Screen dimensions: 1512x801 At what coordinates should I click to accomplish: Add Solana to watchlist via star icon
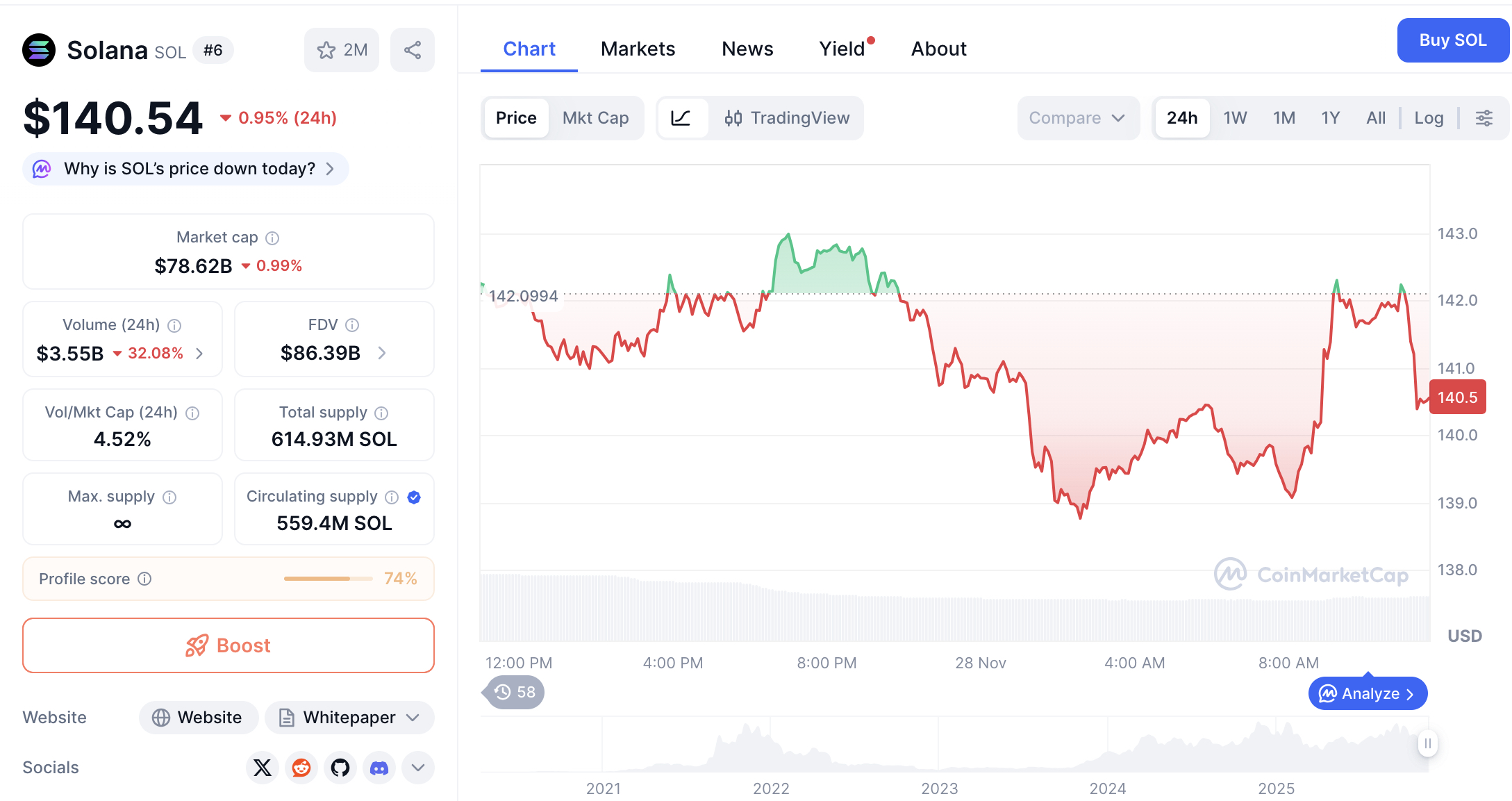click(326, 50)
